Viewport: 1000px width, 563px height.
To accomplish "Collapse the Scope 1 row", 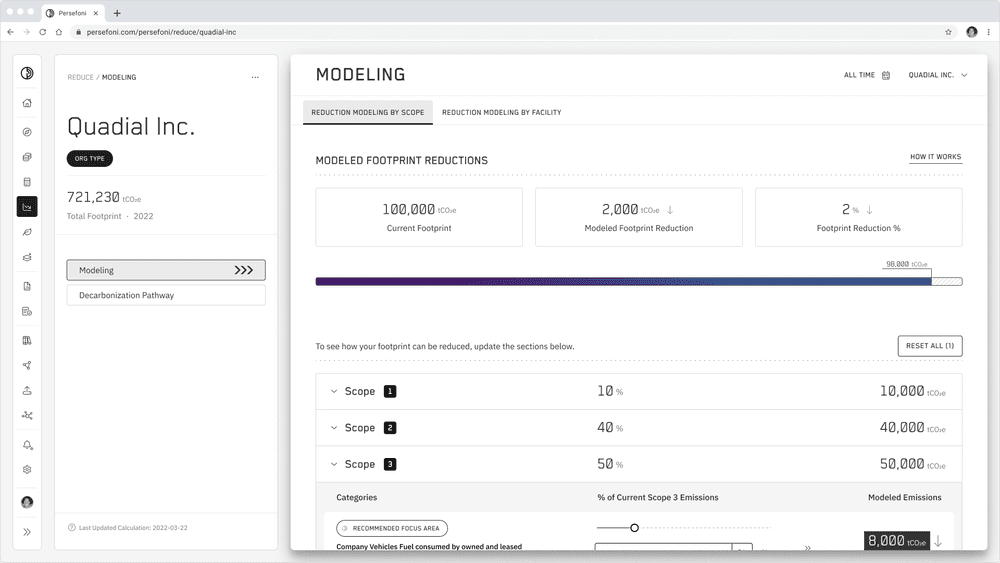I will (x=334, y=392).
